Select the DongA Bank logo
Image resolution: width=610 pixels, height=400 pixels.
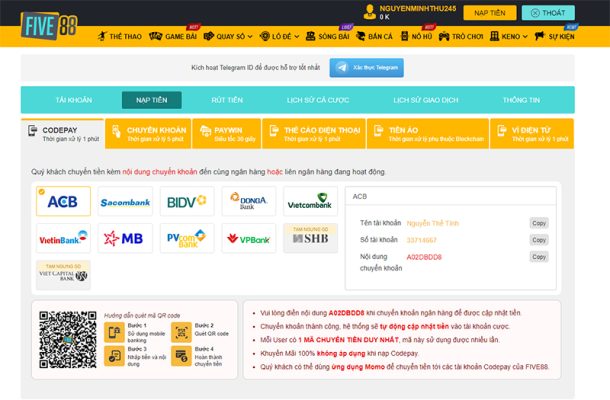tap(249, 201)
